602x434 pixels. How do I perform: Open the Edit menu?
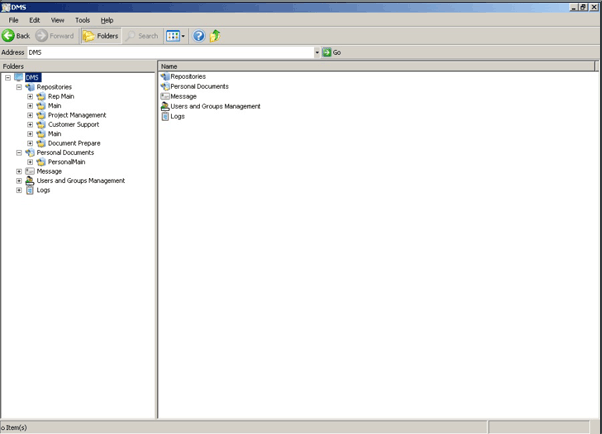[x=35, y=20]
